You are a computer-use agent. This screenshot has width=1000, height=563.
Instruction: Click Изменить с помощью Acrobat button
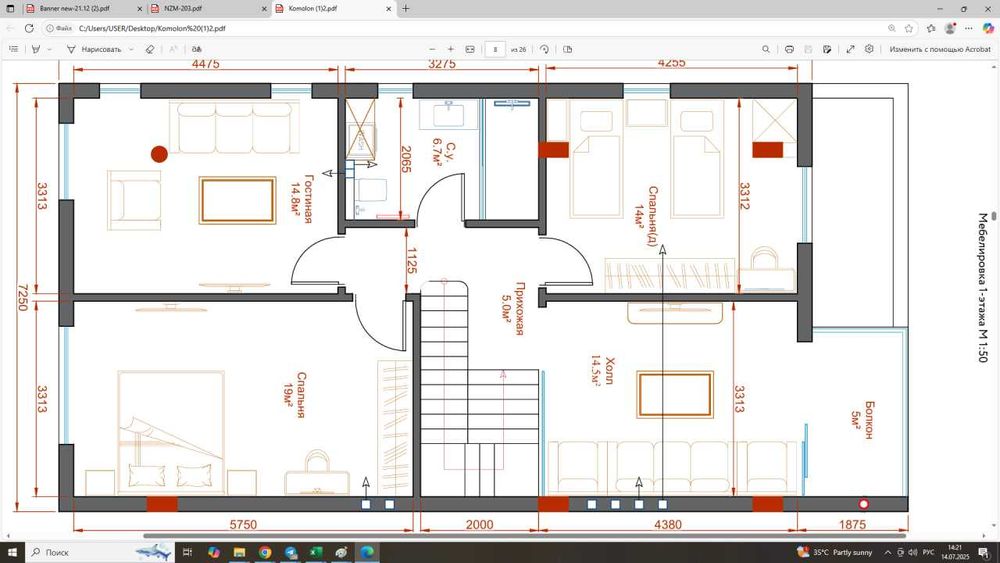point(938,48)
